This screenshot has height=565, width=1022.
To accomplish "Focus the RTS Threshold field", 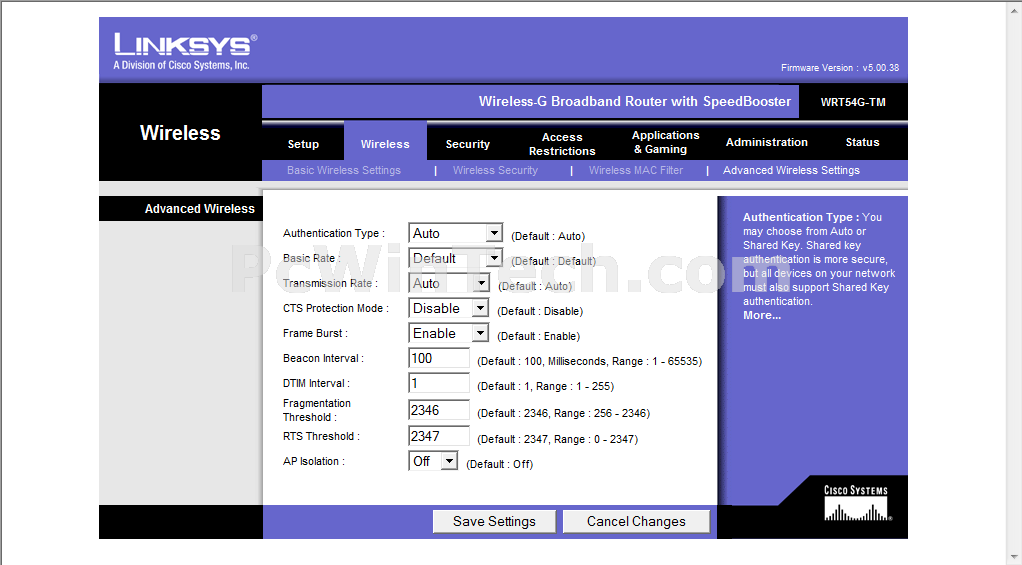I will [x=439, y=436].
